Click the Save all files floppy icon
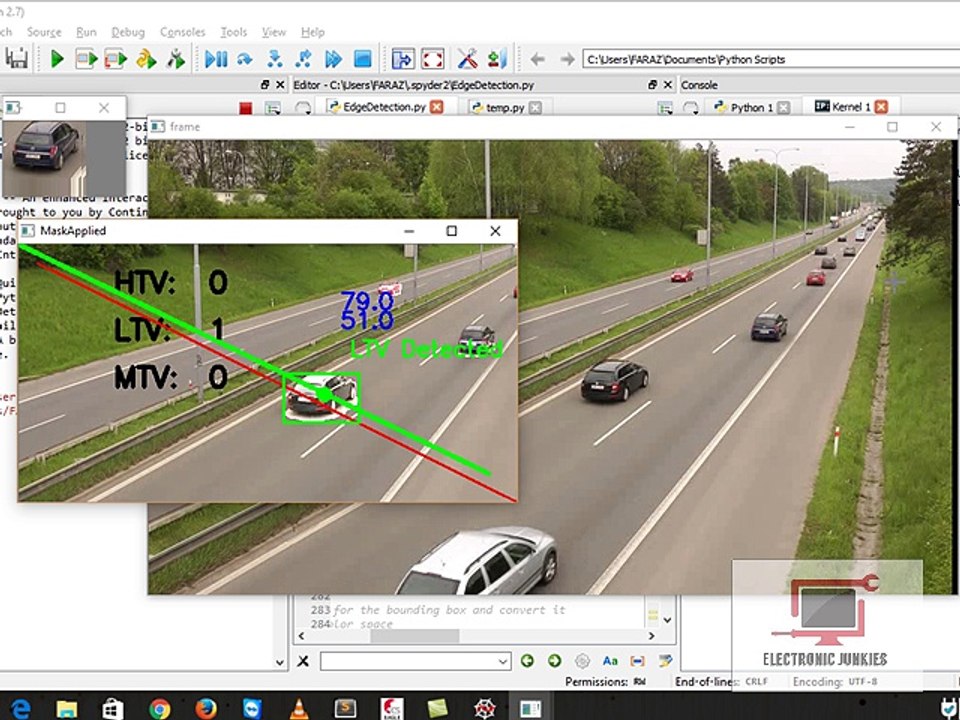This screenshot has height=720, width=960. tap(17, 59)
